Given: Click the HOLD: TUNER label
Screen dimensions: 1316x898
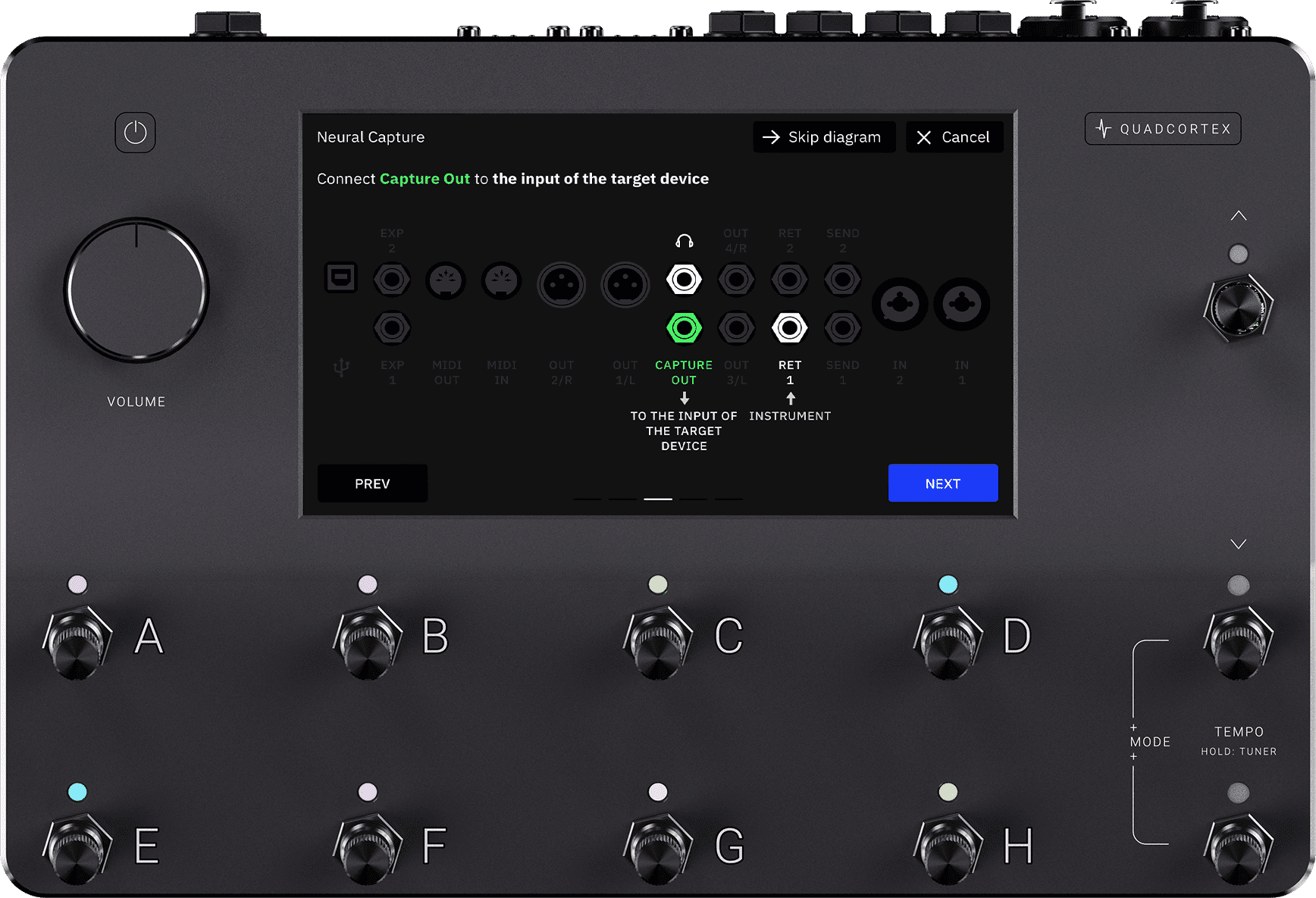Looking at the screenshot, I should pyautogui.click(x=1239, y=752).
